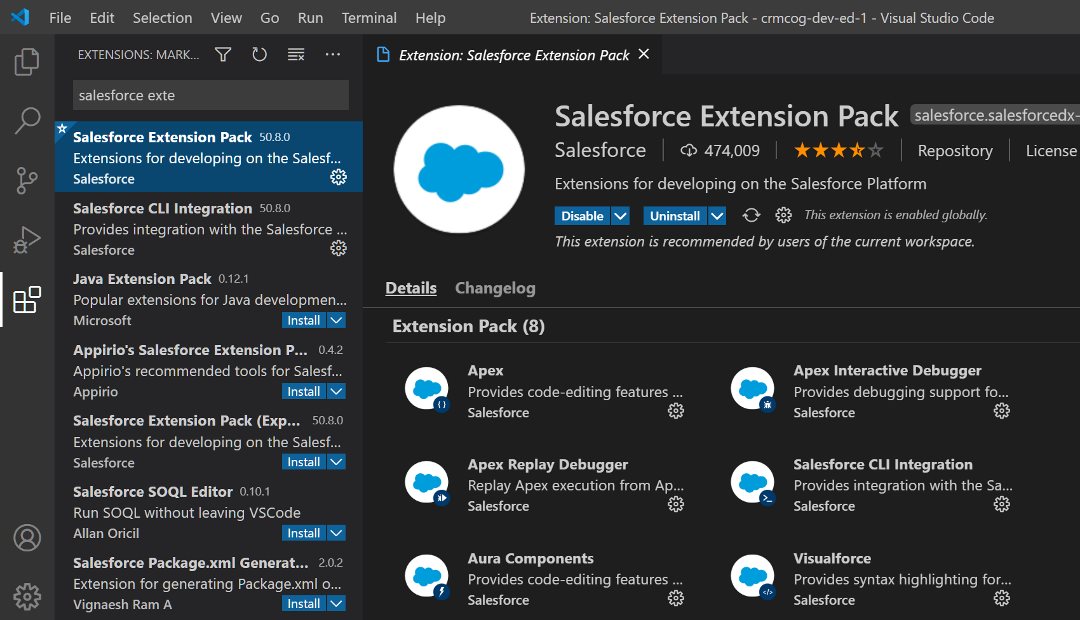Click the Visualforce extension icon
This screenshot has height=620, width=1080.
click(753, 577)
